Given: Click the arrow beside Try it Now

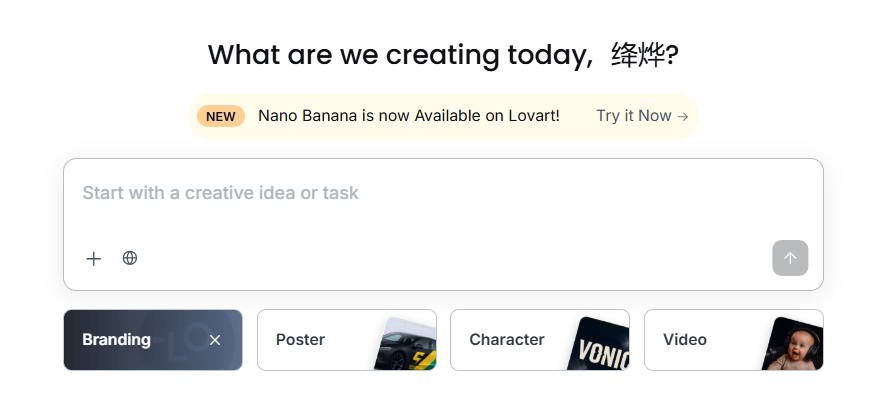Looking at the screenshot, I should tap(683, 116).
